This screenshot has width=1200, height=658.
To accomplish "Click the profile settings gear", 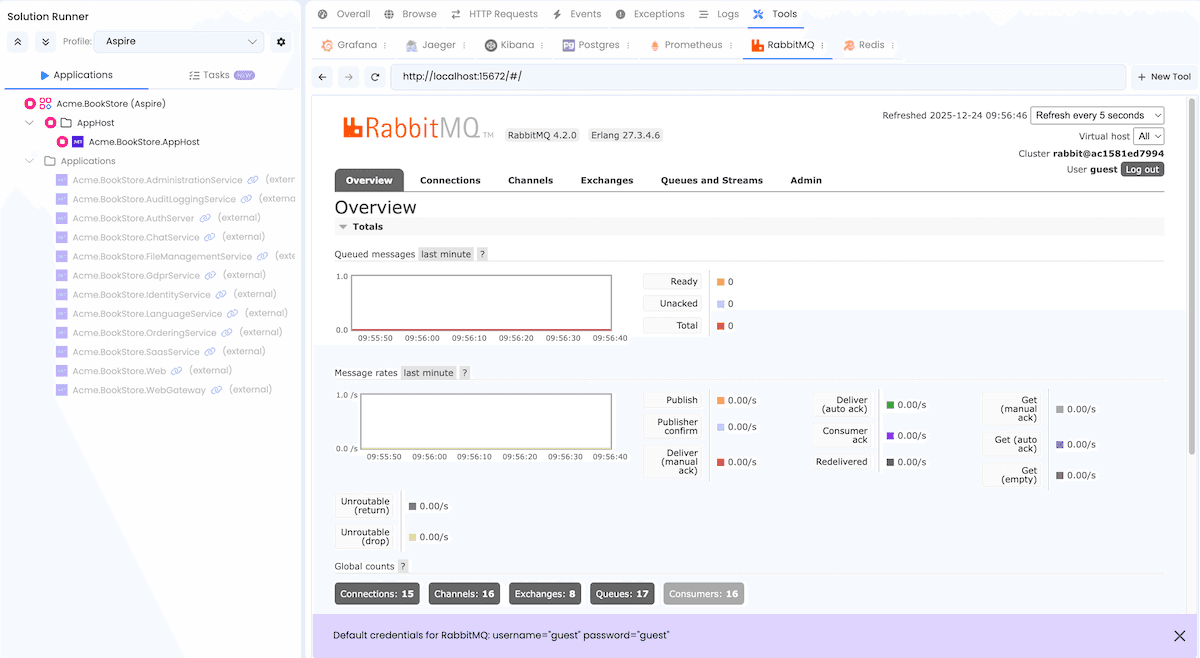I will click(x=280, y=41).
